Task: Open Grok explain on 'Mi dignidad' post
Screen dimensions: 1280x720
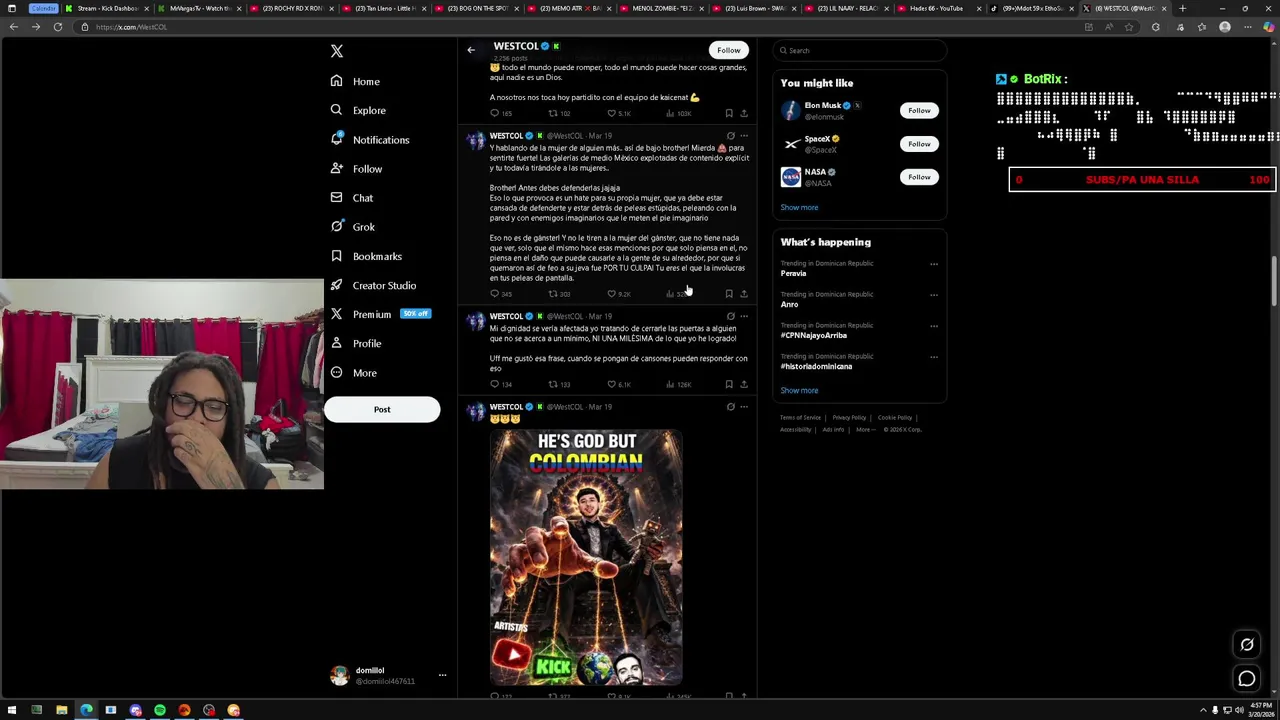Action: [730, 317]
